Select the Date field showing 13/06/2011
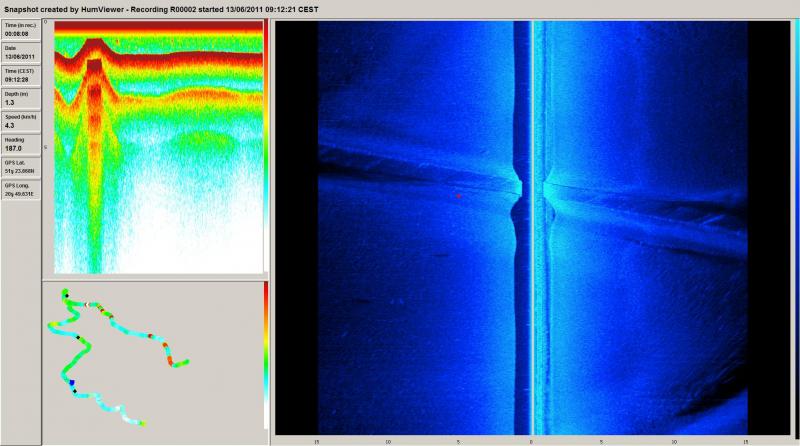Screen dimensions: 800x446 pyautogui.click(x=21, y=57)
